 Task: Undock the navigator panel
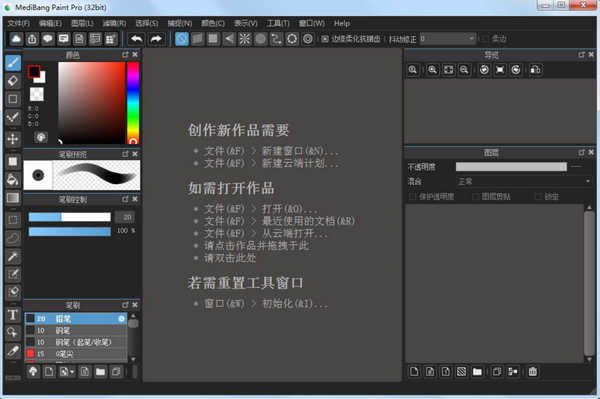pyautogui.click(x=582, y=55)
